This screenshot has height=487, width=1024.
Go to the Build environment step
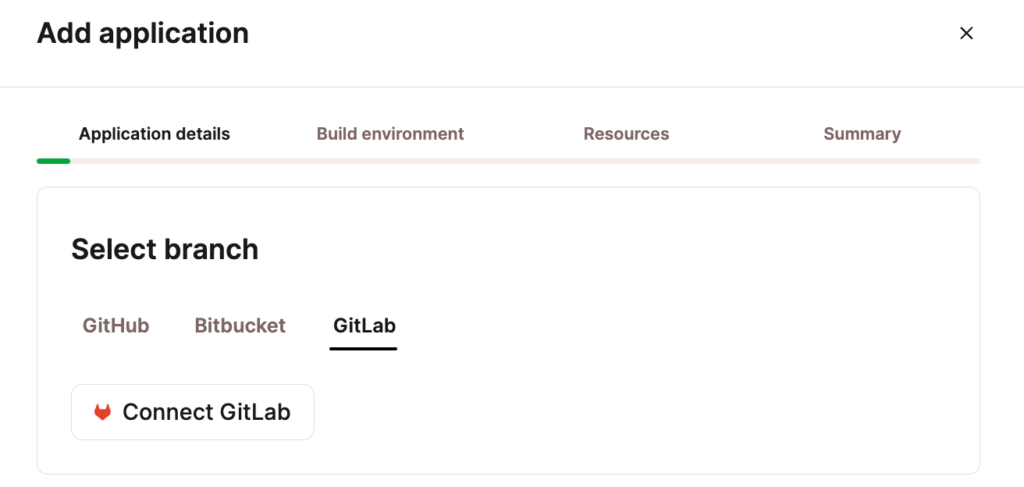tap(390, 134)
